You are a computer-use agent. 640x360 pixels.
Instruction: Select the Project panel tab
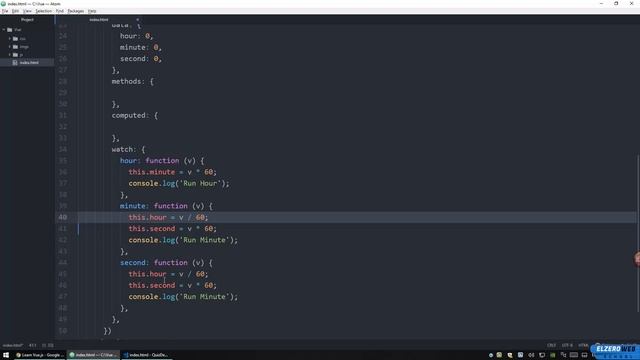tap(27, 20)
